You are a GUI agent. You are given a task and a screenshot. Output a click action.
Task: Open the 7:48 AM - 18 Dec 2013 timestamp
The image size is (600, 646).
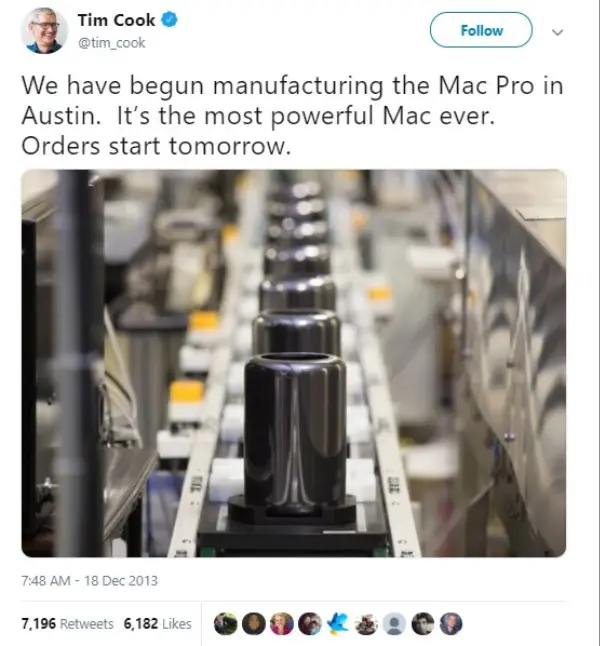(x=89, y=581)
